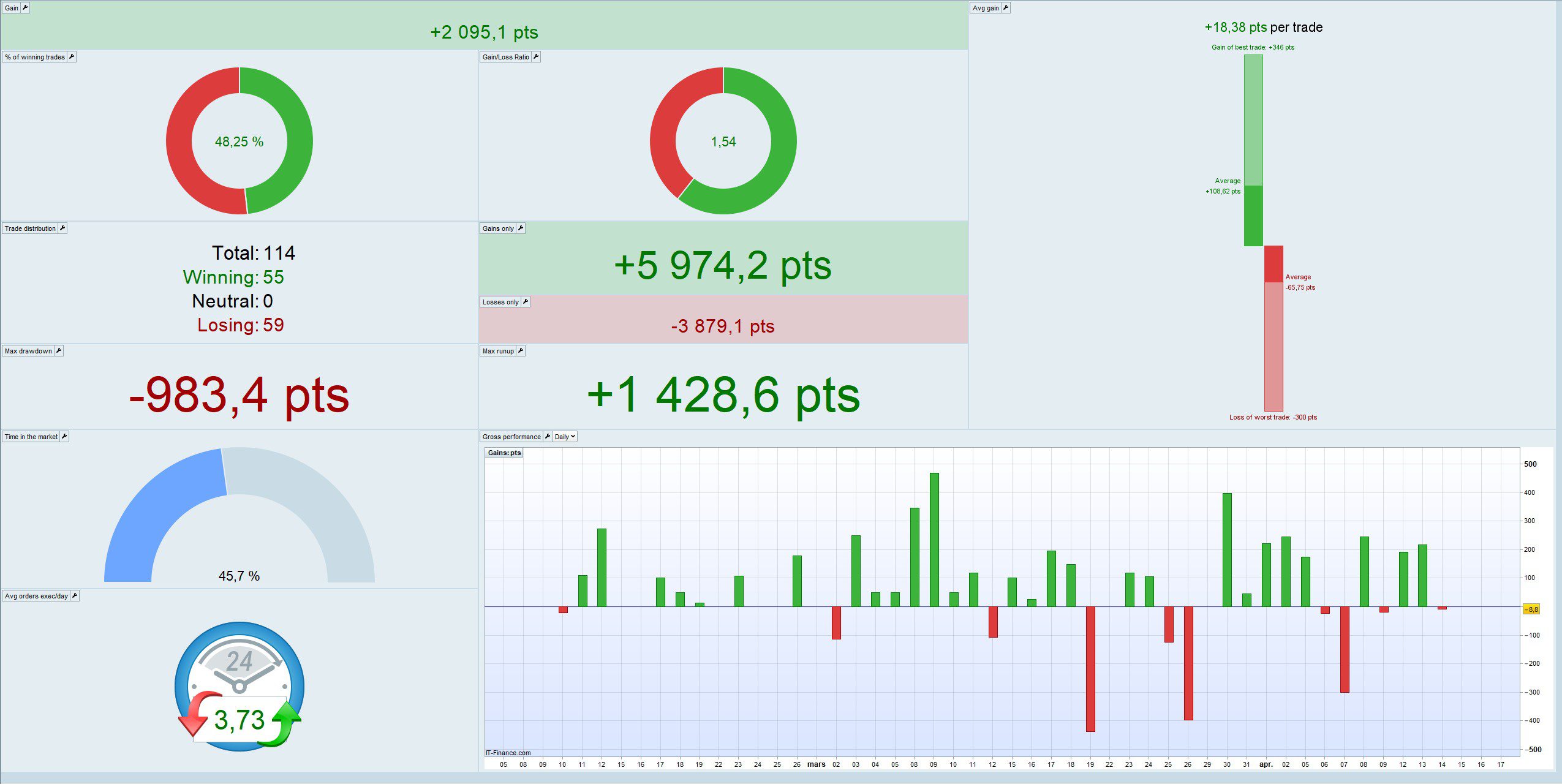Click the Gross performance panel title
The height and width of the screenshot is (784, 1562).
click(511, 437)
